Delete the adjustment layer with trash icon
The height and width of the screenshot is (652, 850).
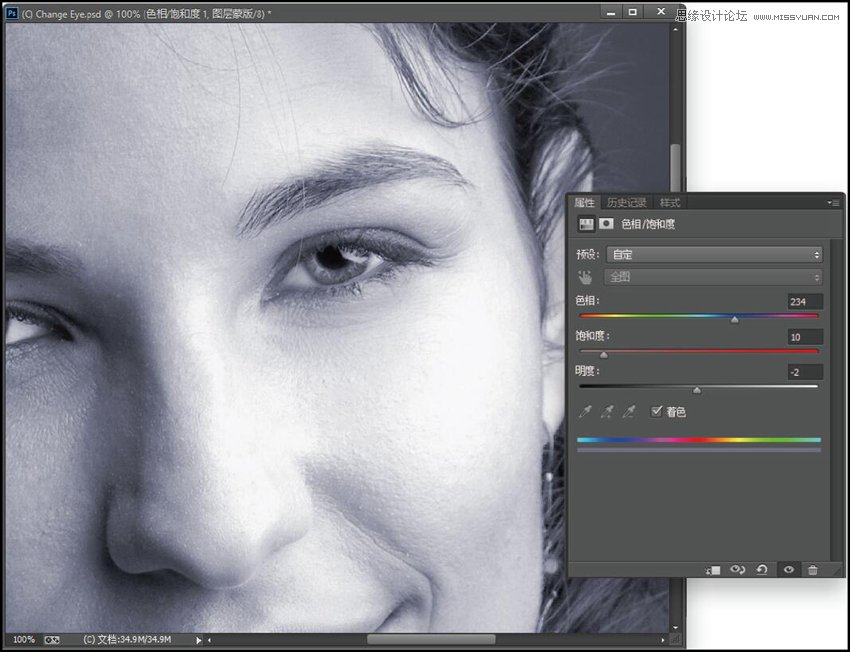coord(812,569)
